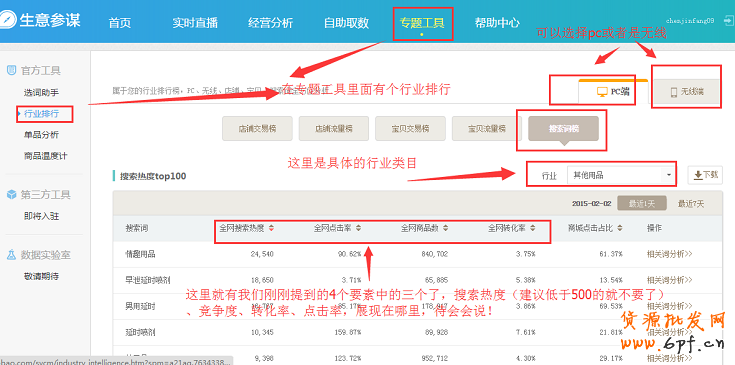Click the 第三方工具 cube icon

click(11, 194)
